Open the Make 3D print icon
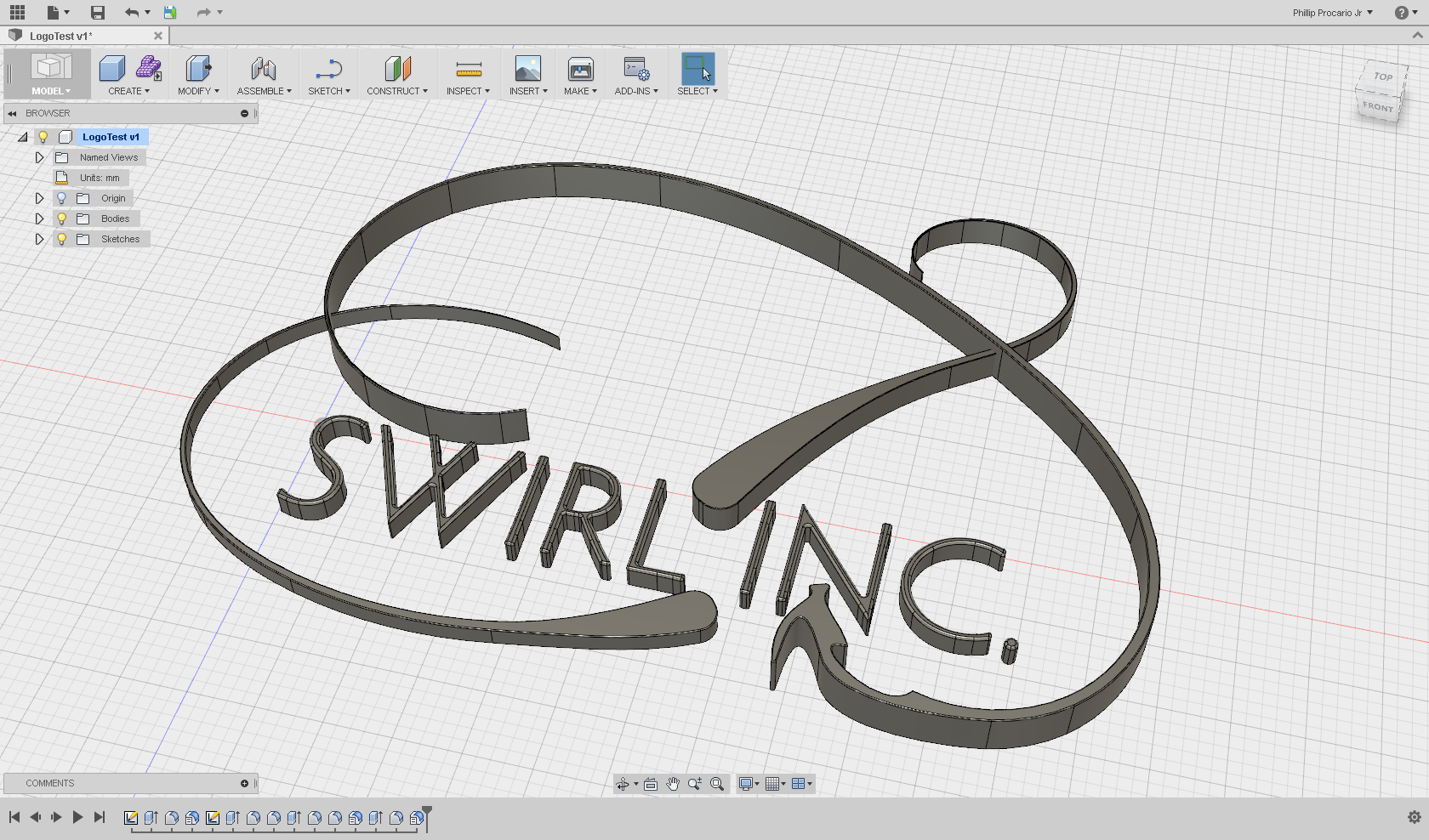Image resolution: width=1429 pixels, height=840 pixels. (580, 68)
